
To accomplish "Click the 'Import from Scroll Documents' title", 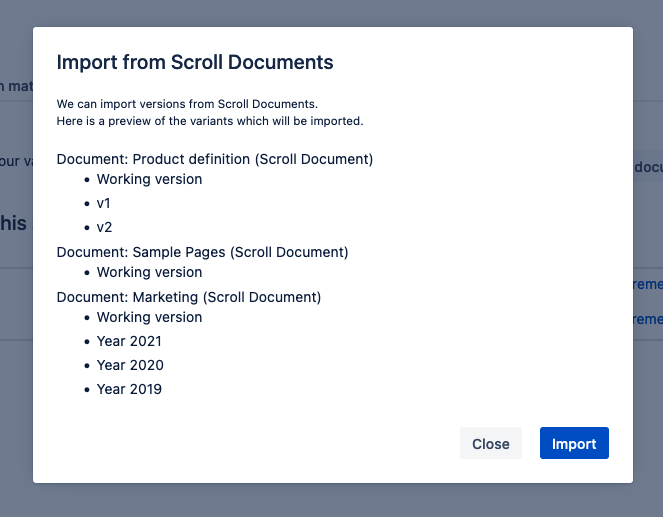I will [195, 62].
